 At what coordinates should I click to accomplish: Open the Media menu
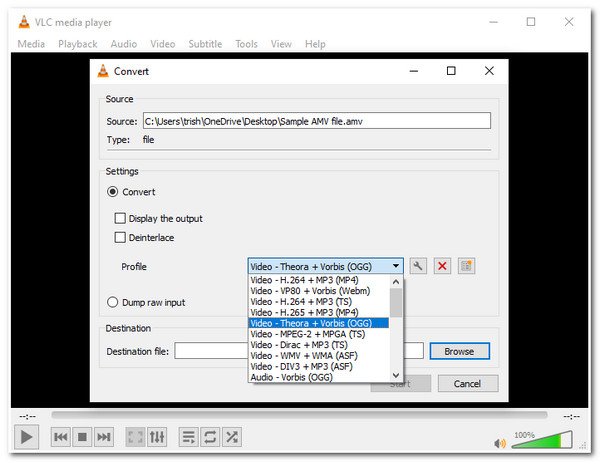click(31, 44)
